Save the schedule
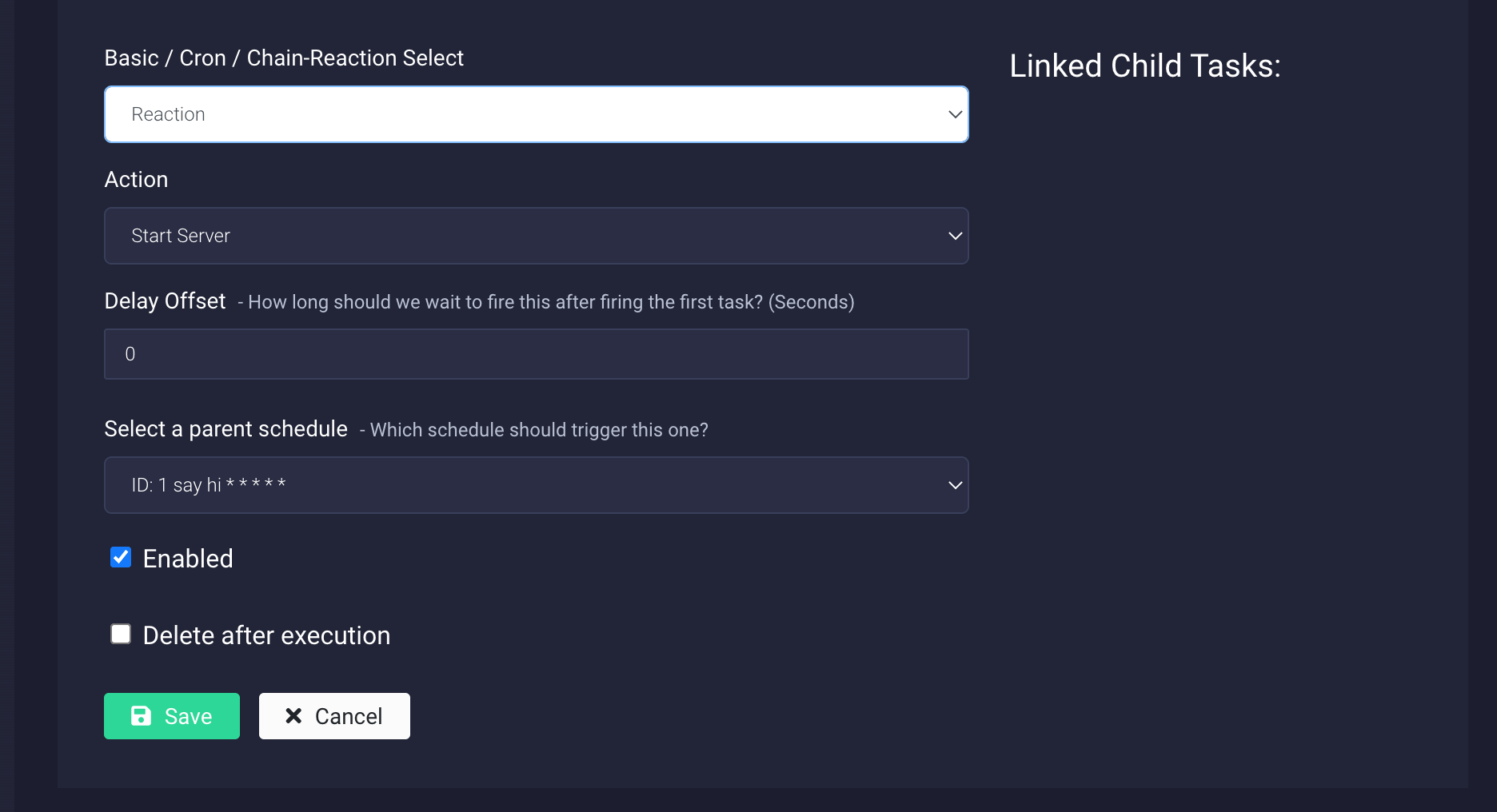 pos(172,716)
